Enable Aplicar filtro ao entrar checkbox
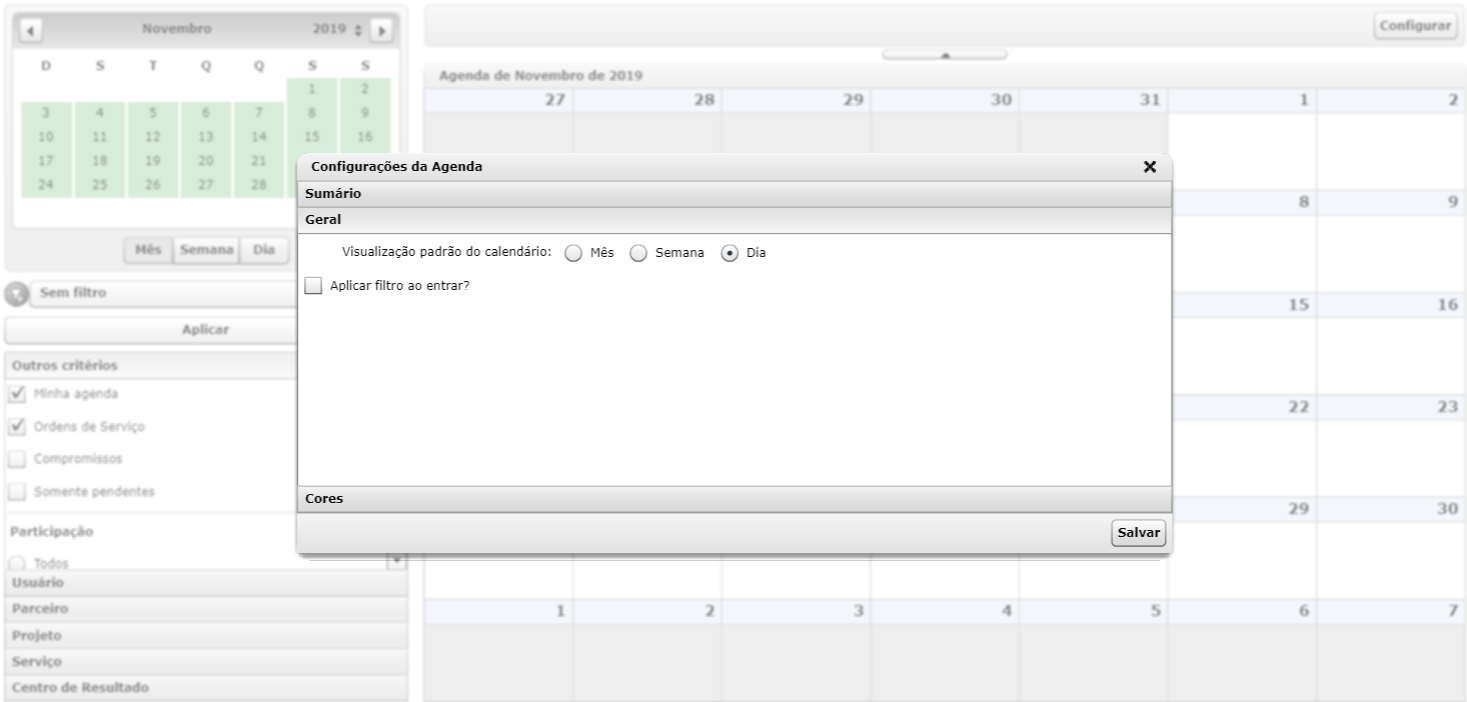Viewport: 1467px width, 702px height. [x=314, y=286]
